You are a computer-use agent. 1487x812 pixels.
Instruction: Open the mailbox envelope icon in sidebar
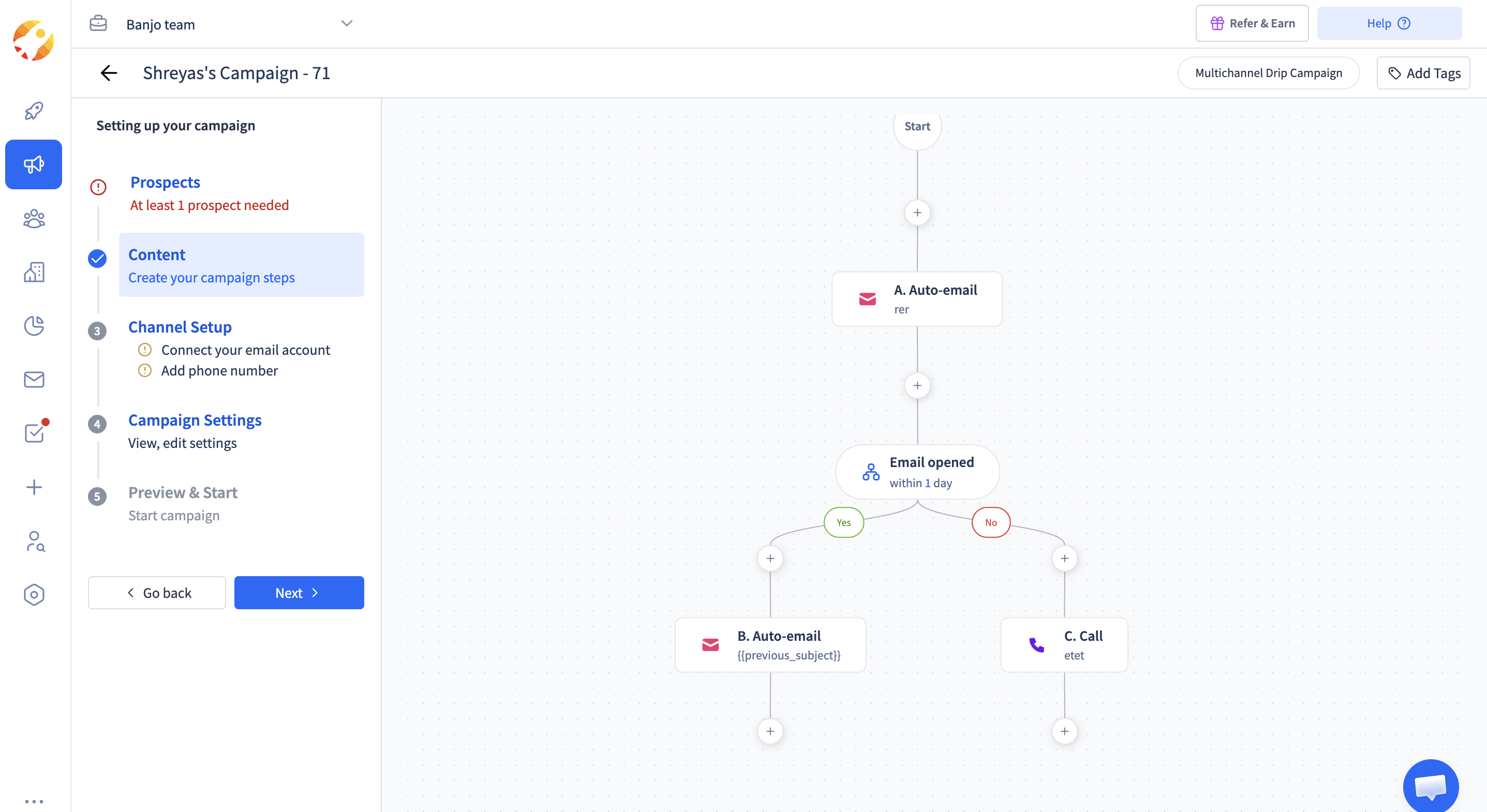pos(34,379)
